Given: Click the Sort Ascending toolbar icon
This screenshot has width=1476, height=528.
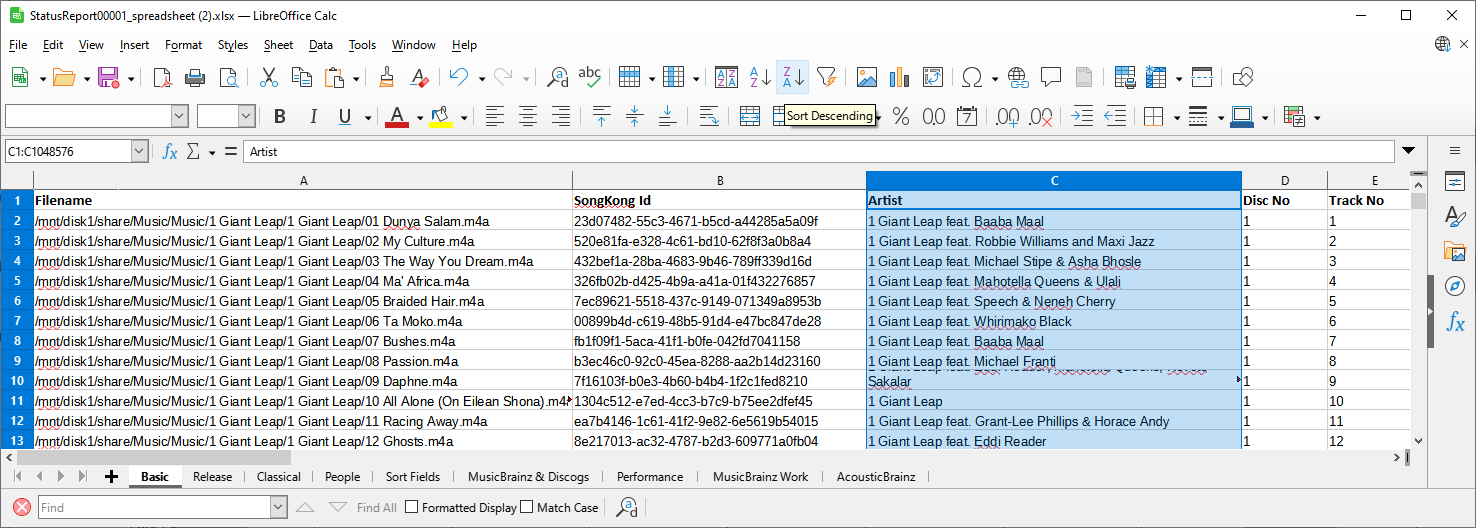Looking at the screenshot, I should pos(760,77).
